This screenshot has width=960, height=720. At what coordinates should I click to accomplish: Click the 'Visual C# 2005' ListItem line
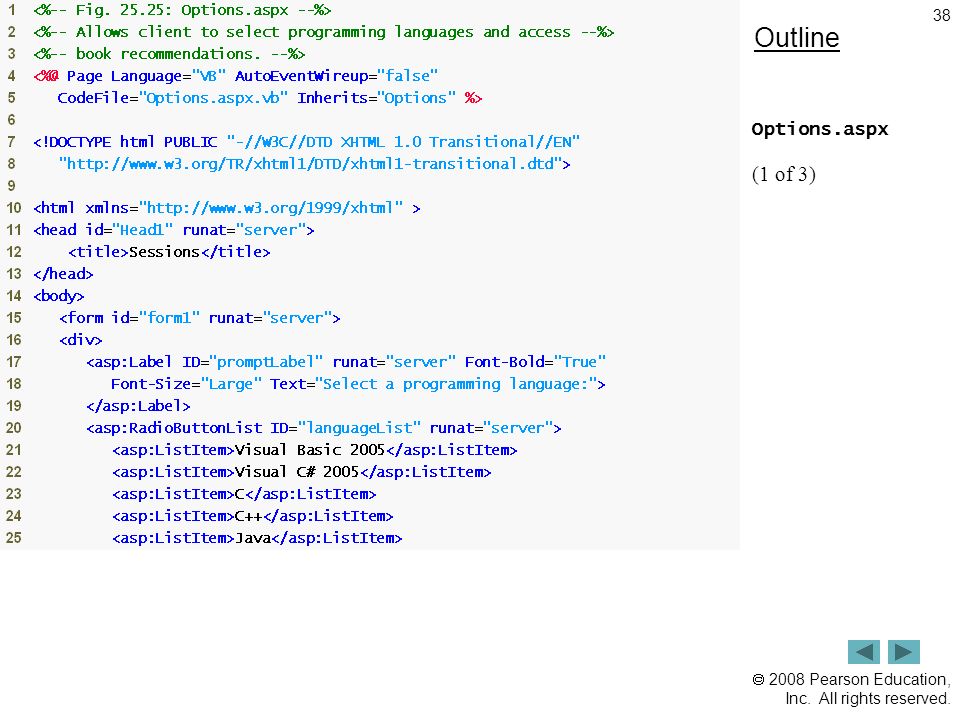pyautogui.click(x=302, y=472)
